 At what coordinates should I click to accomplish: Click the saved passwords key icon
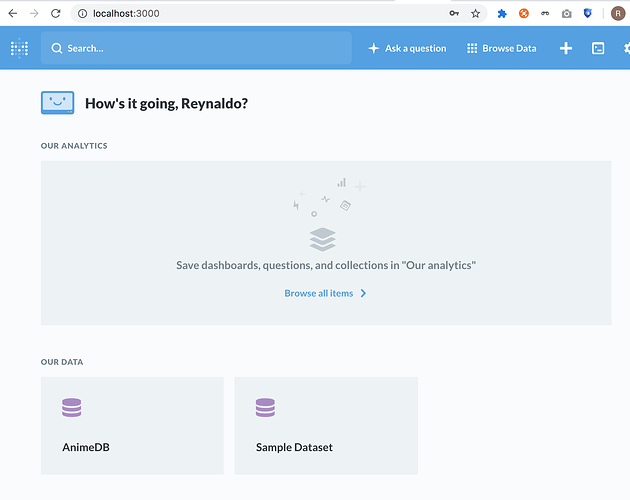pos(454,14)
